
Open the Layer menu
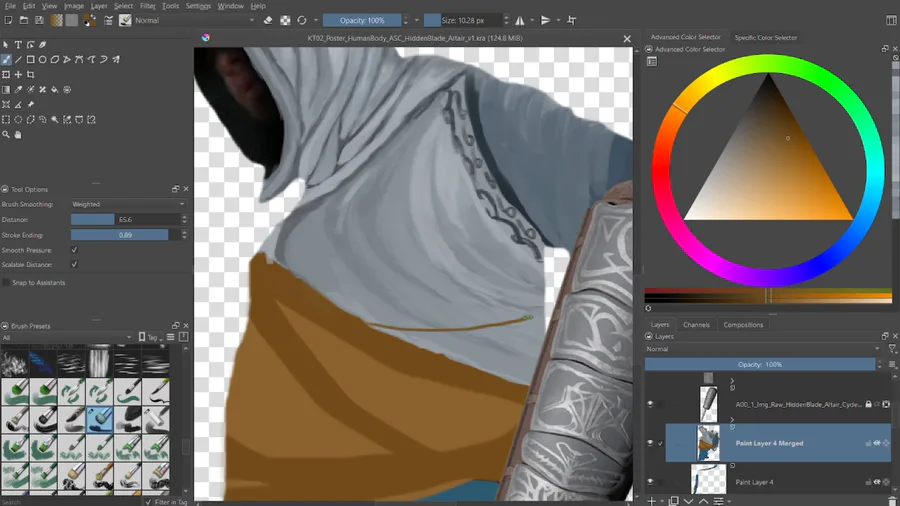99,6
